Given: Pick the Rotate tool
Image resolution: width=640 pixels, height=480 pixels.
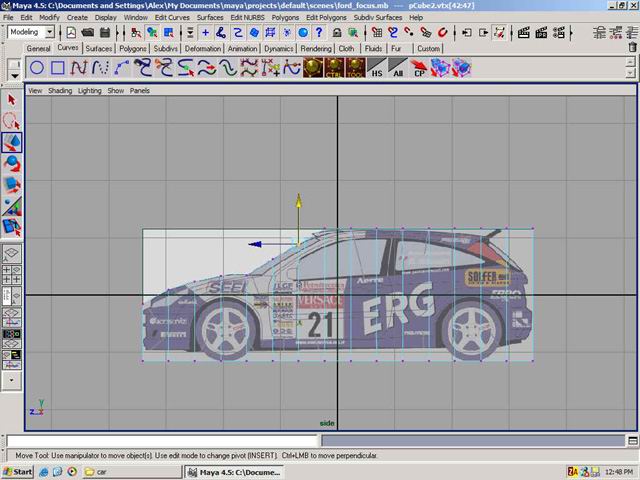Looking at the screenshot, I should point(12,164).
